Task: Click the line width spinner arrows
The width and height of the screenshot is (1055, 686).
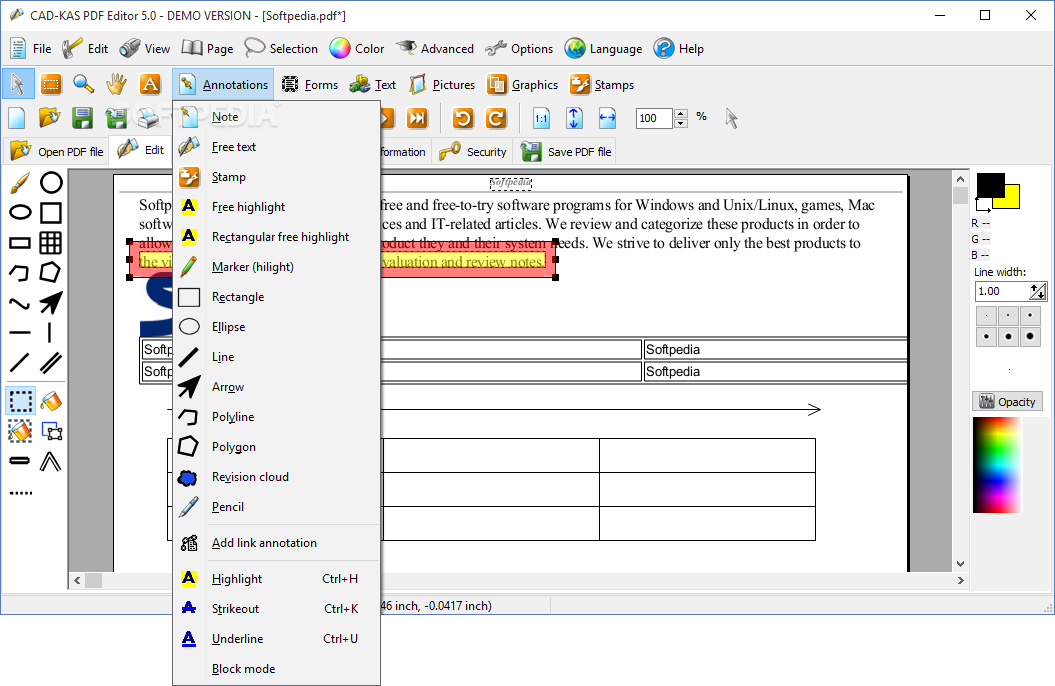Action: point(1038,291)
